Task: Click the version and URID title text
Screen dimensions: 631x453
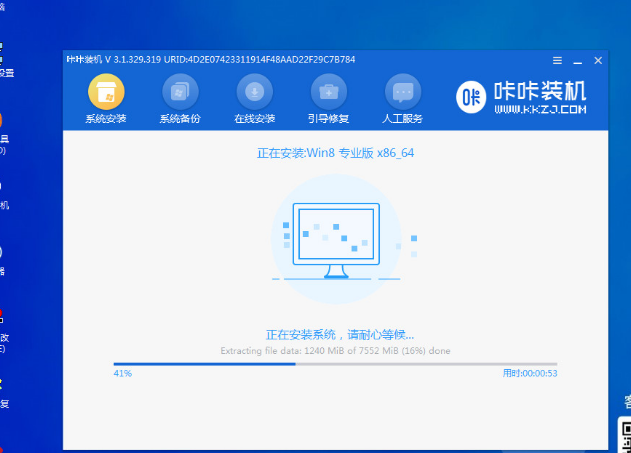Action: (x=211, y=60)
